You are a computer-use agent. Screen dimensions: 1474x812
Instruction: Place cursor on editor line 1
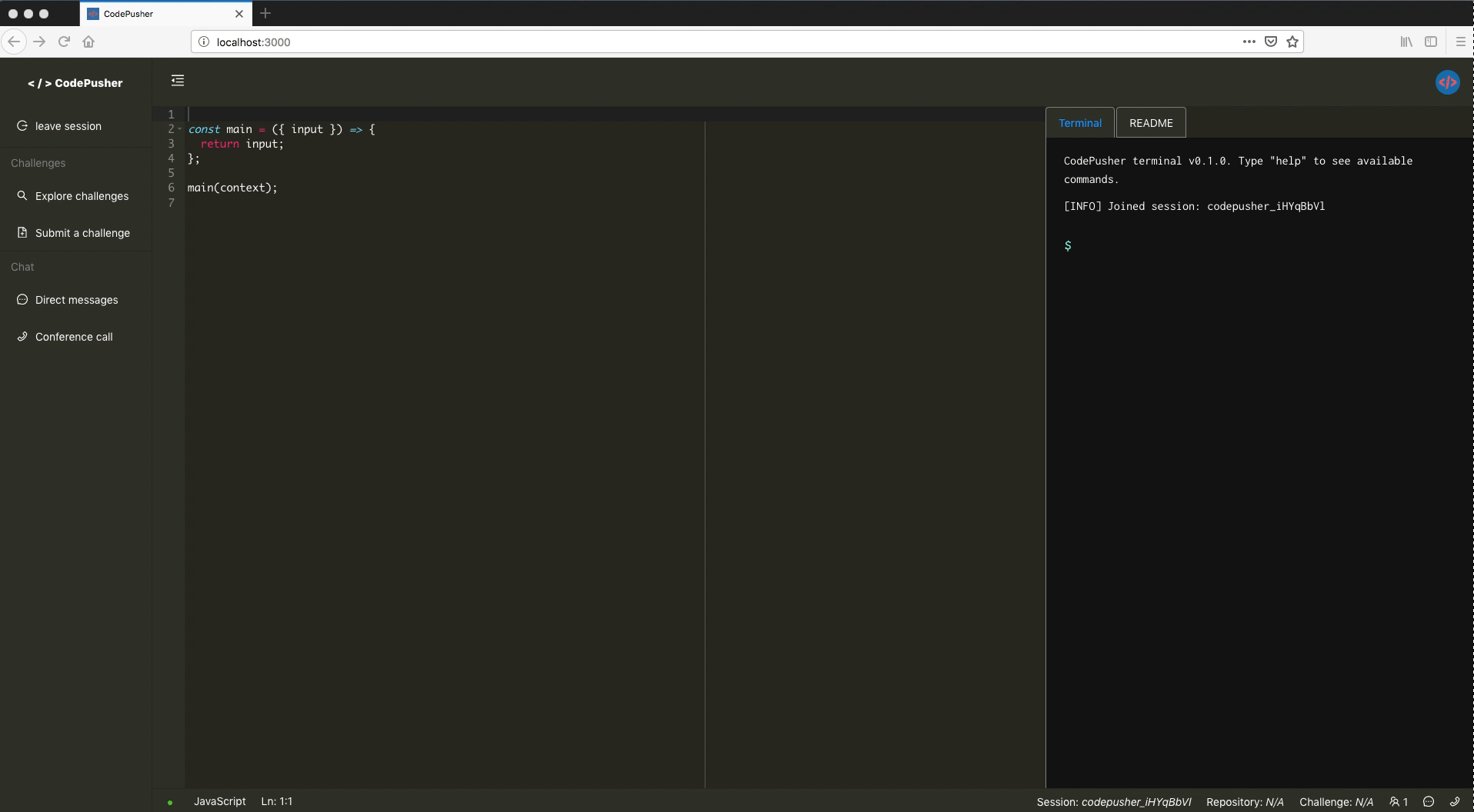pos(615,114)
